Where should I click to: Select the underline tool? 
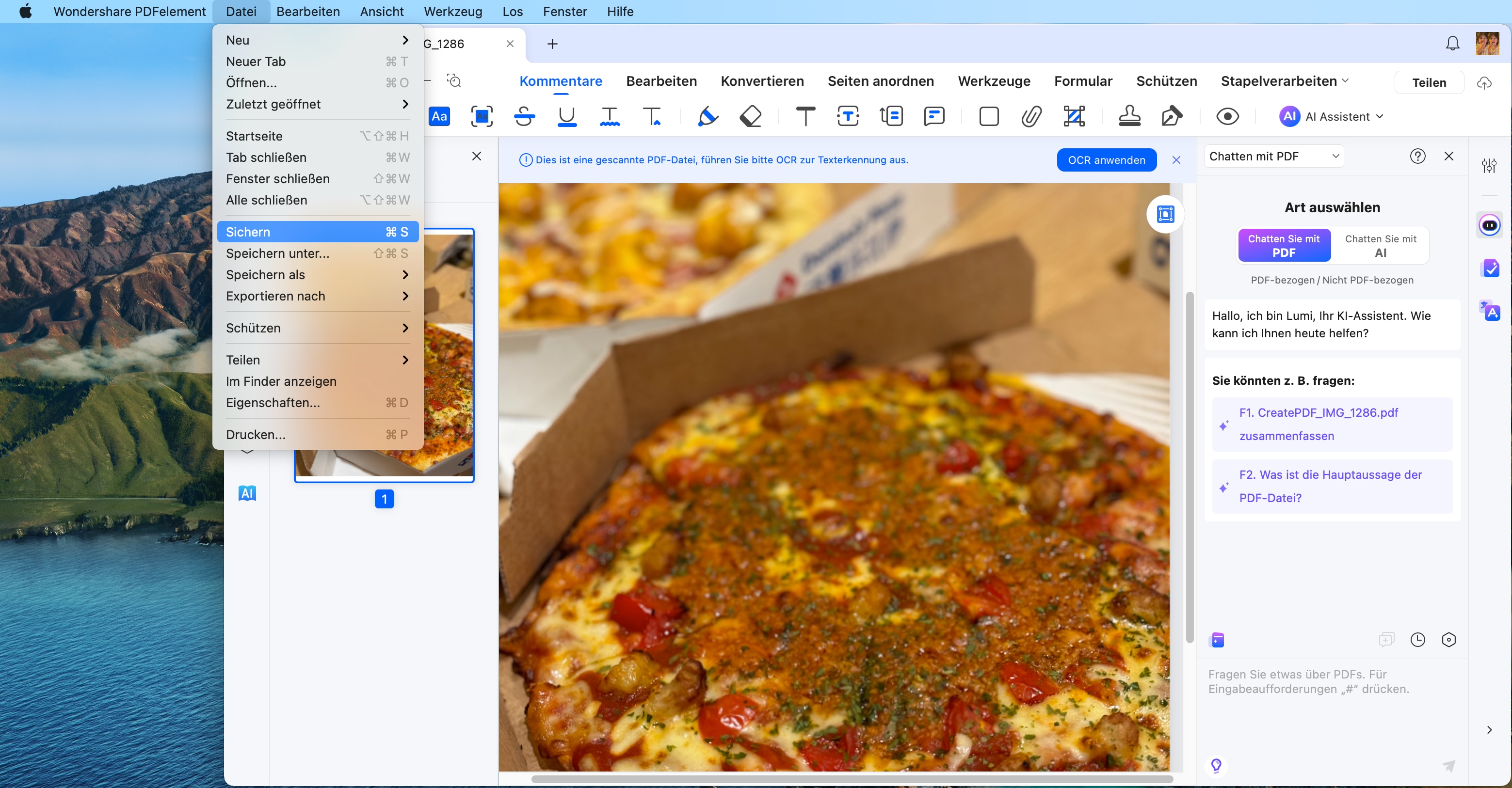(x=566, y=116)
